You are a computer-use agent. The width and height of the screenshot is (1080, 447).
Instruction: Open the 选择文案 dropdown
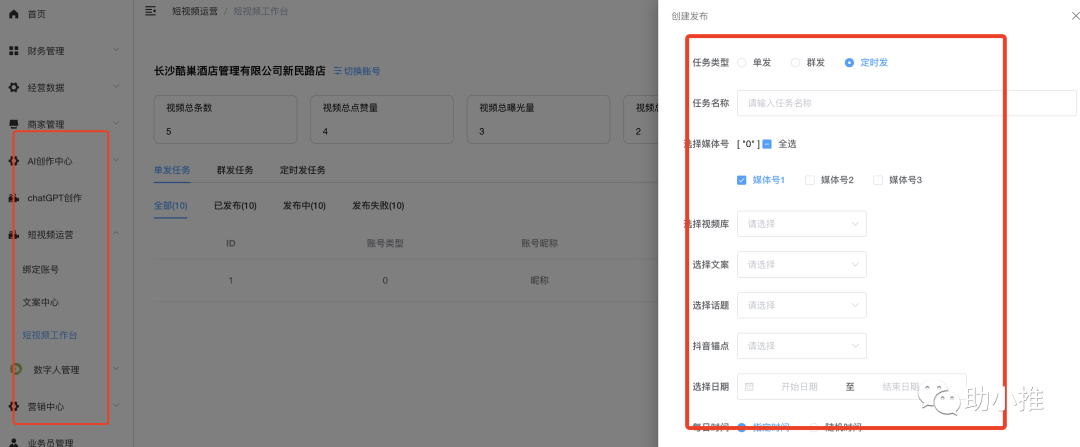click(x=801, y=265)
